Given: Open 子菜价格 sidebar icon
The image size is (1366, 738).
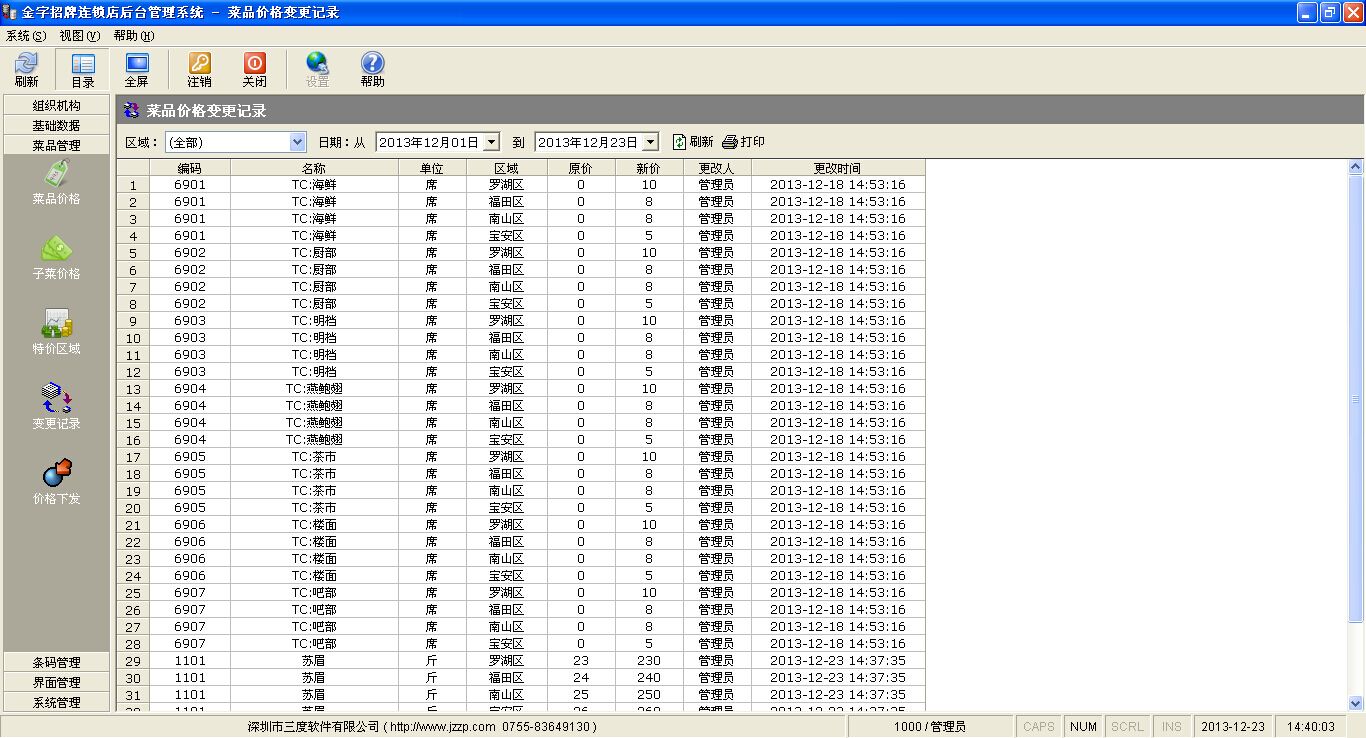Looking at the screenshot, I should pyautogui.click(x=56, y=257).
